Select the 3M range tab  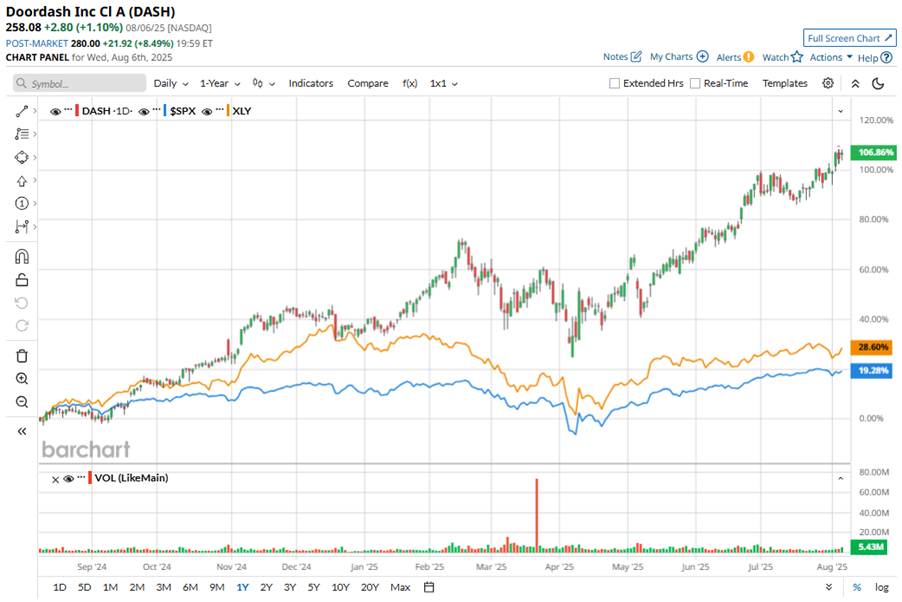(x=163, y=587)
